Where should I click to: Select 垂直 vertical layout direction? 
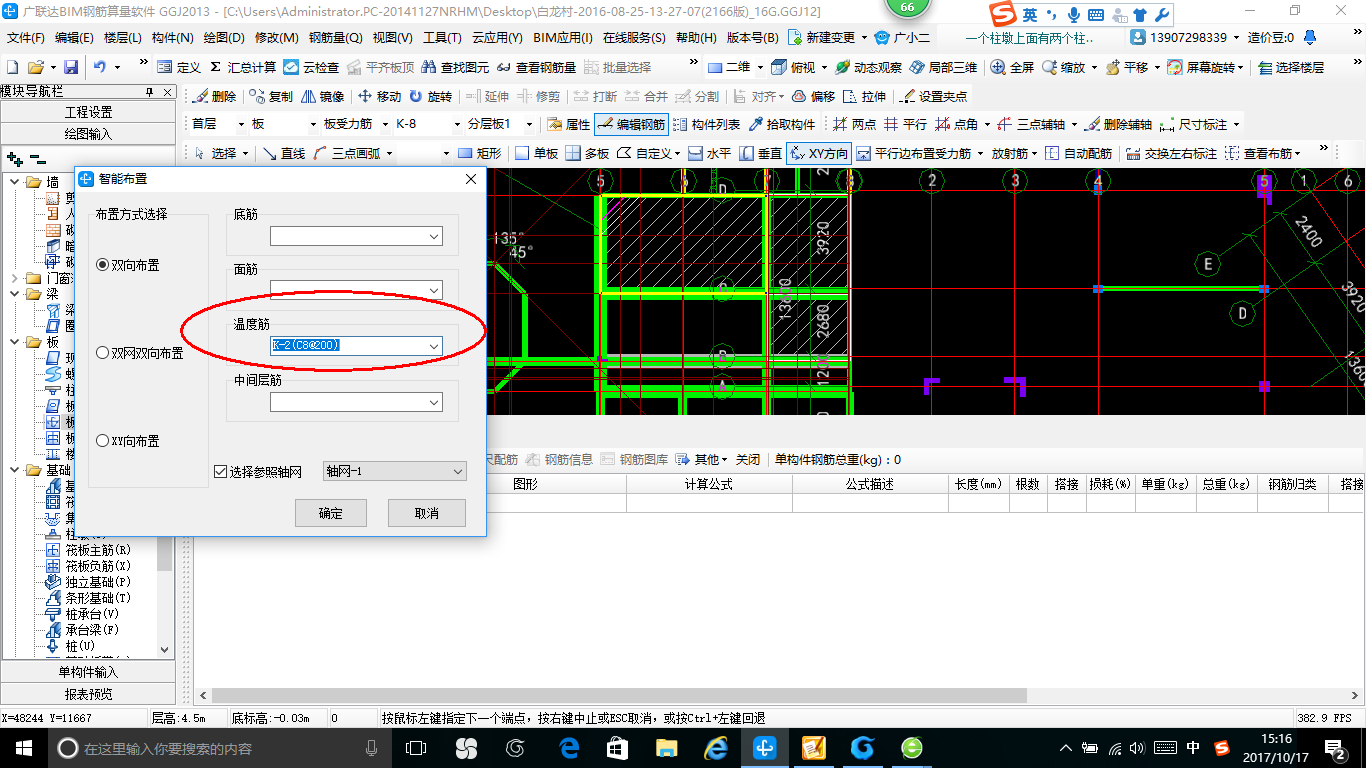click(760, 153)
